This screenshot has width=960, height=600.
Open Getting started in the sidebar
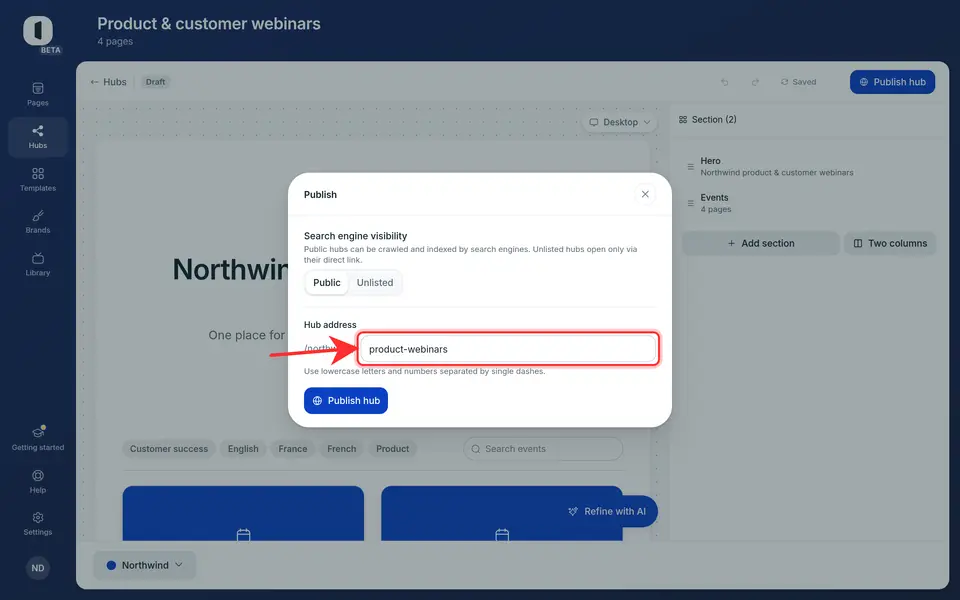pos(38,439)
